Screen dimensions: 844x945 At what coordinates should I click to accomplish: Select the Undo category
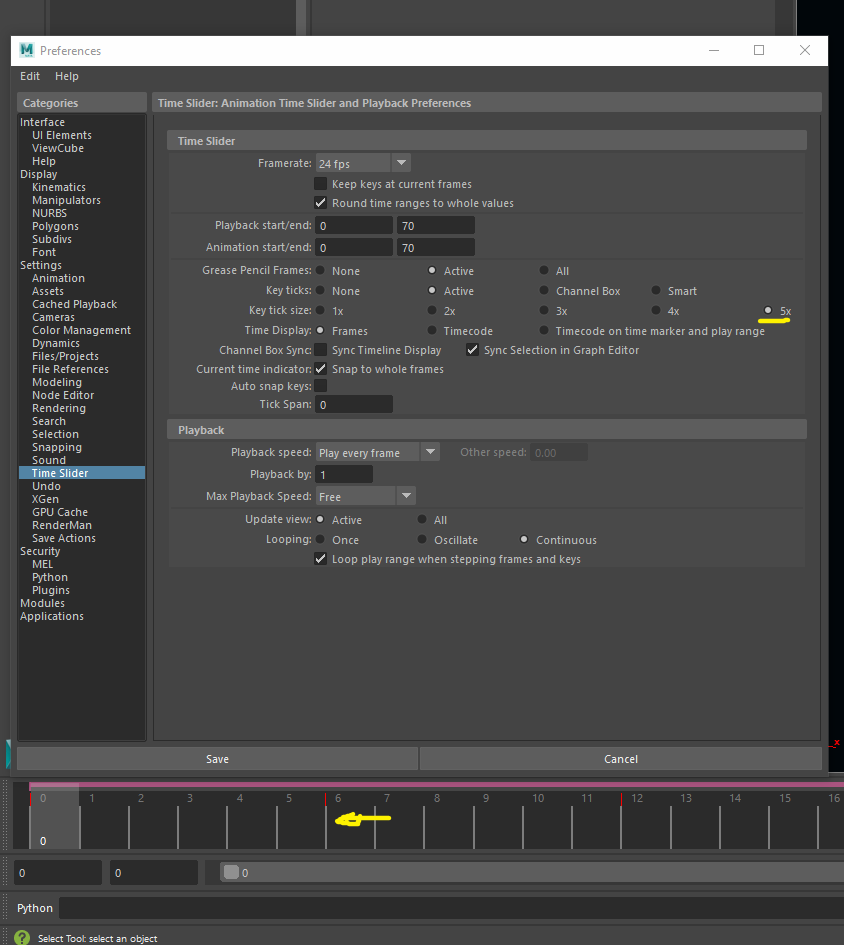pyautogui.click(x=46, y=486)
